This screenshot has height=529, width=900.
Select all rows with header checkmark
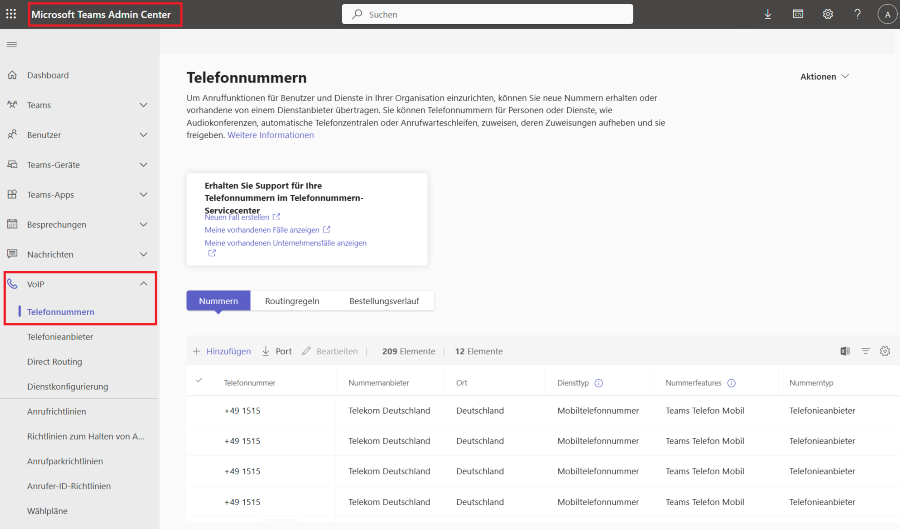tap(199, 380)
